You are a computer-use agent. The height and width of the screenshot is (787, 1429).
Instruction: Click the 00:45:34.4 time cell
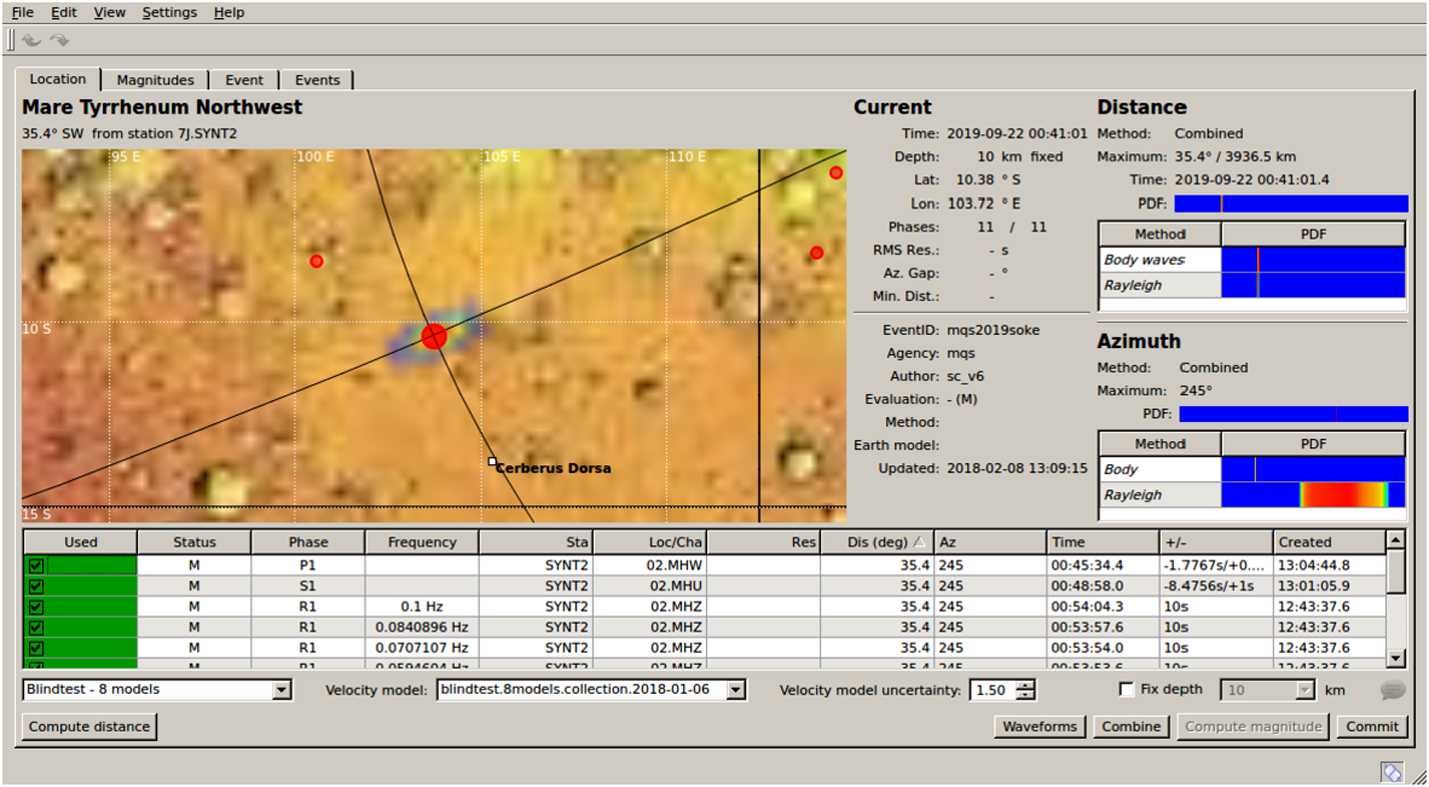coord(1104,565)
